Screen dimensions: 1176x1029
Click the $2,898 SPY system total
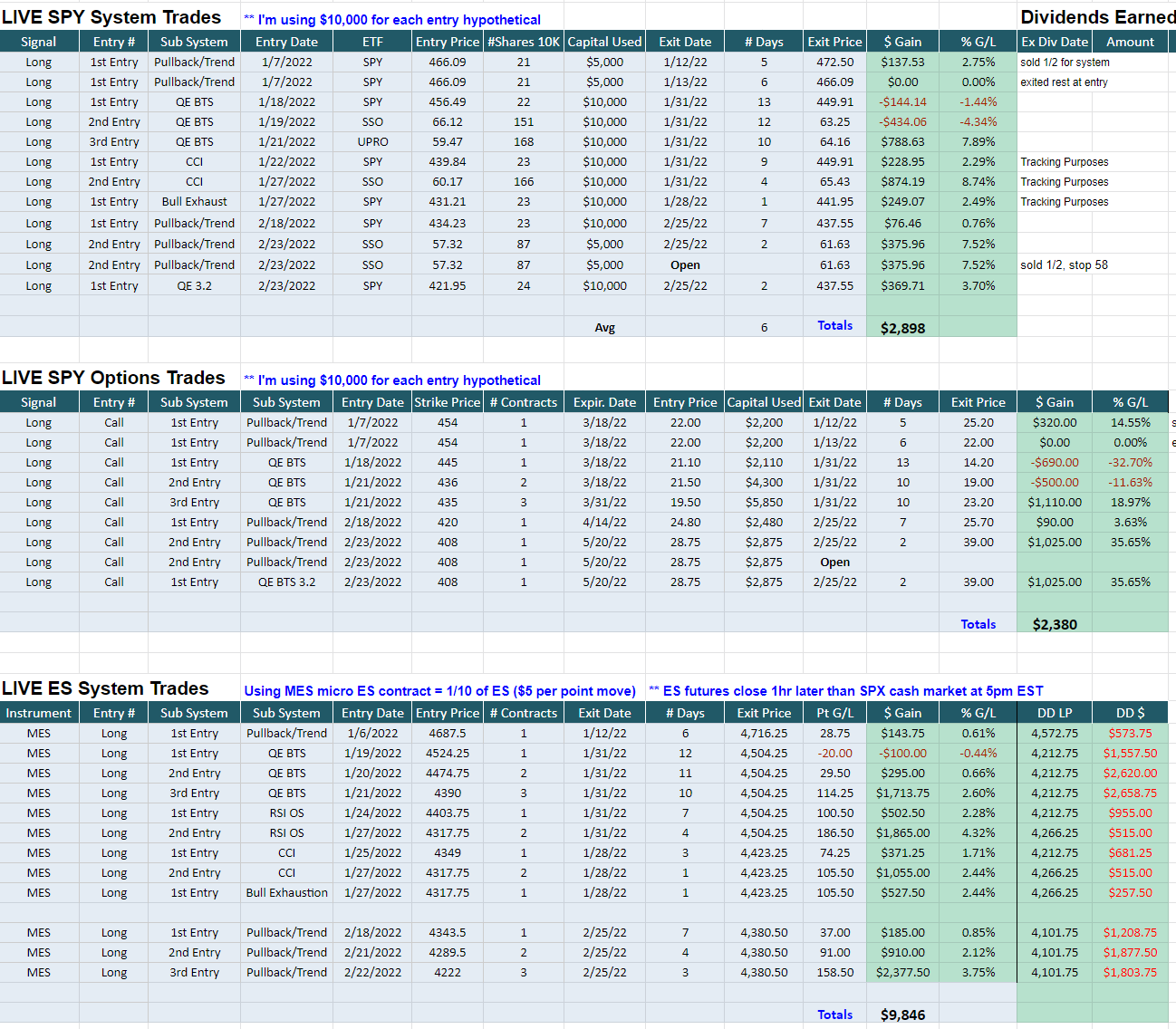click(x=902, y=328)
